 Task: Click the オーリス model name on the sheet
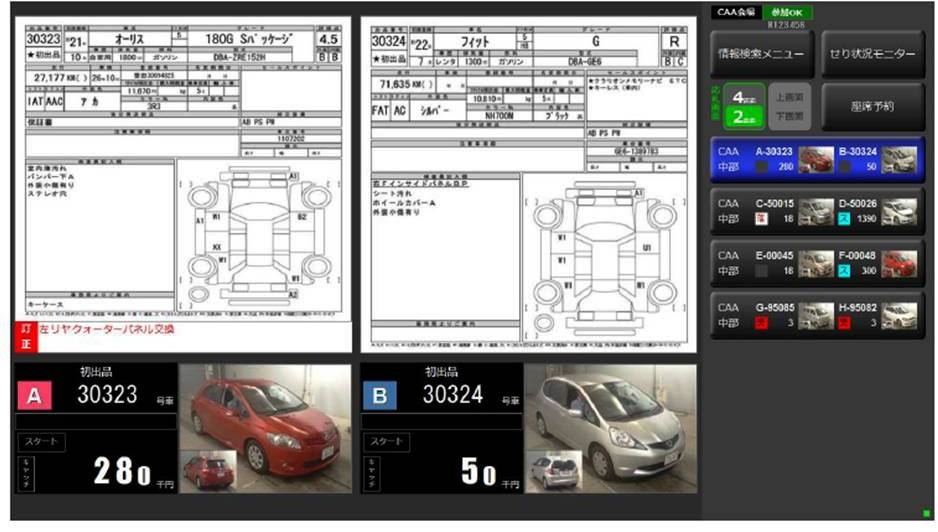pos(129,39)
